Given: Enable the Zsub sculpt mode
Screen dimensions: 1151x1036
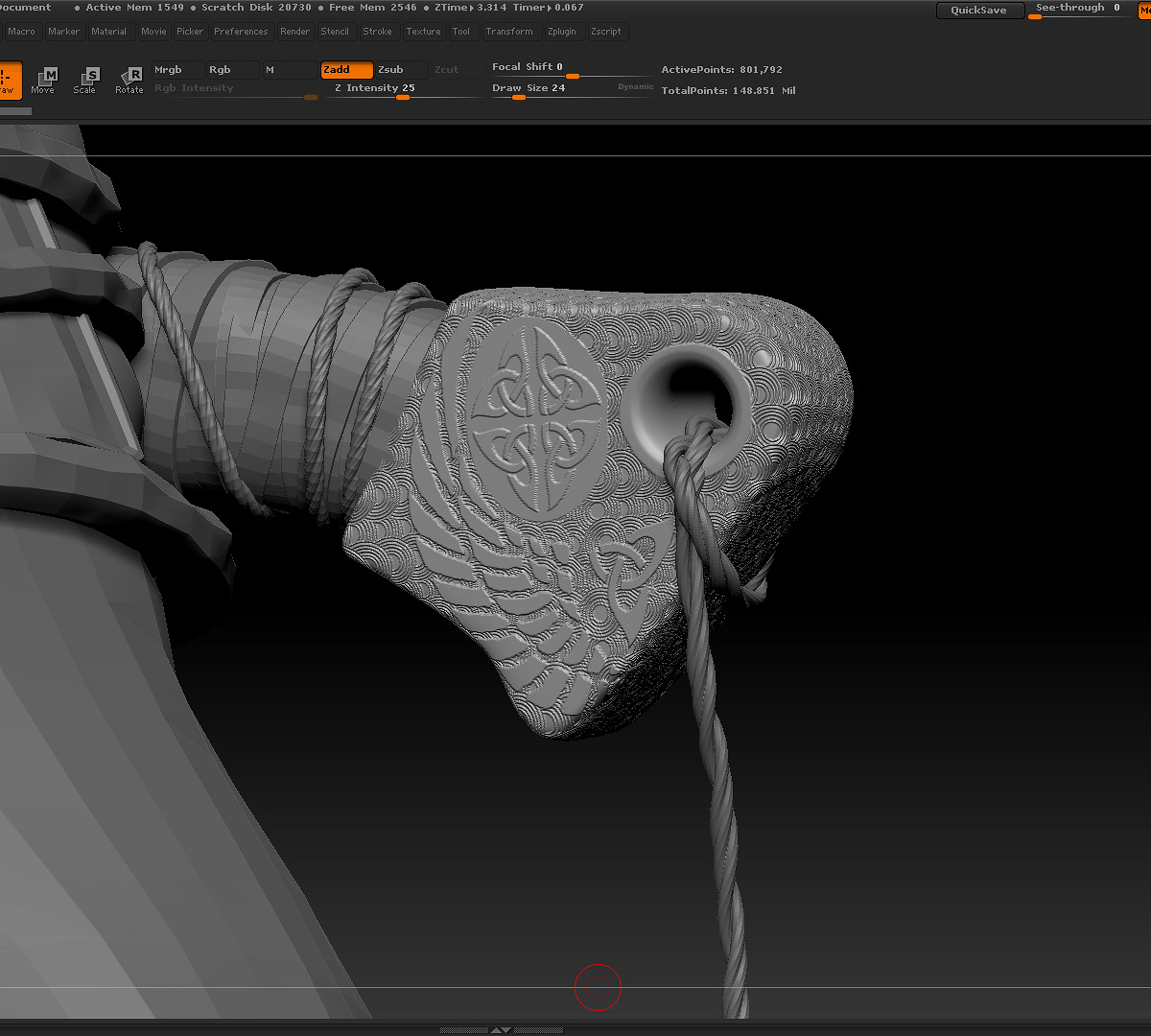Looking at the screenshot, I should click(402, 70).
